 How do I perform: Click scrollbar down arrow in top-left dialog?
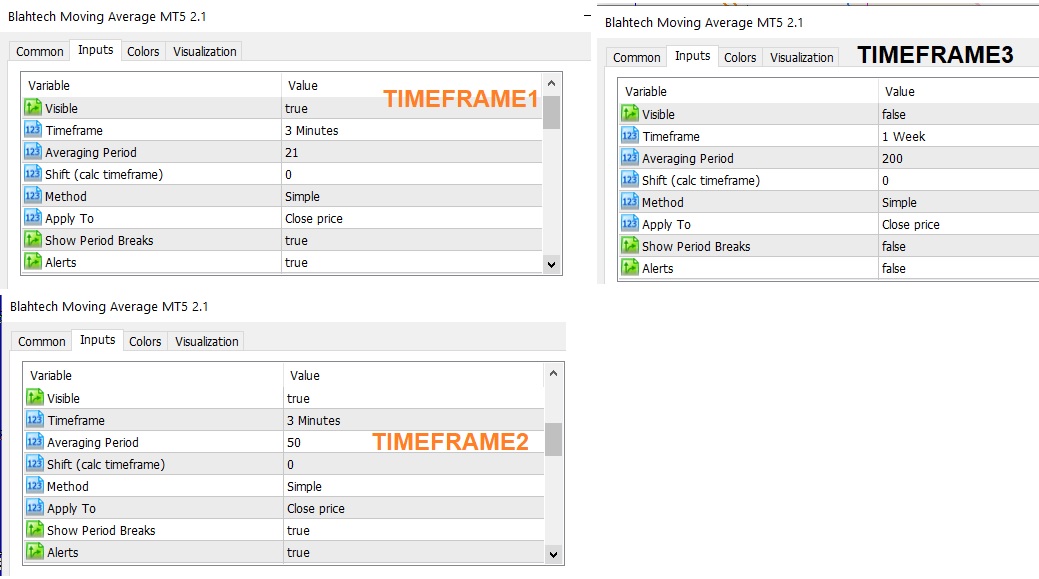551,264
